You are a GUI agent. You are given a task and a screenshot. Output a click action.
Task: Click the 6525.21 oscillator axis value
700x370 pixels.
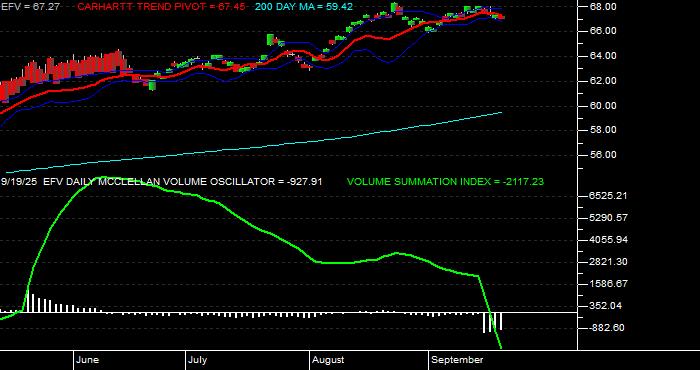tap(609, 196)
